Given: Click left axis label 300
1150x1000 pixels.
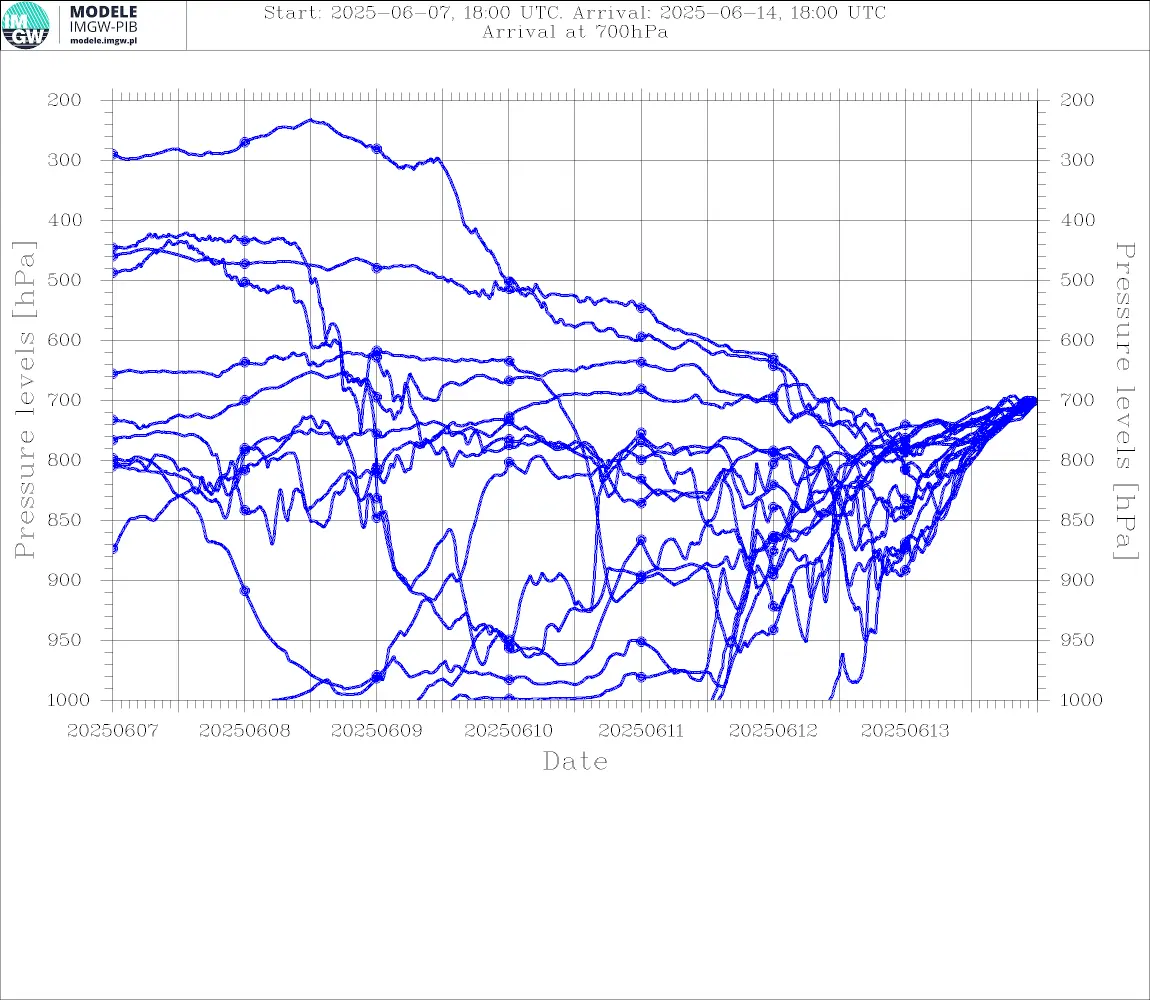Looking at the screenshot, I should (64, 160).
